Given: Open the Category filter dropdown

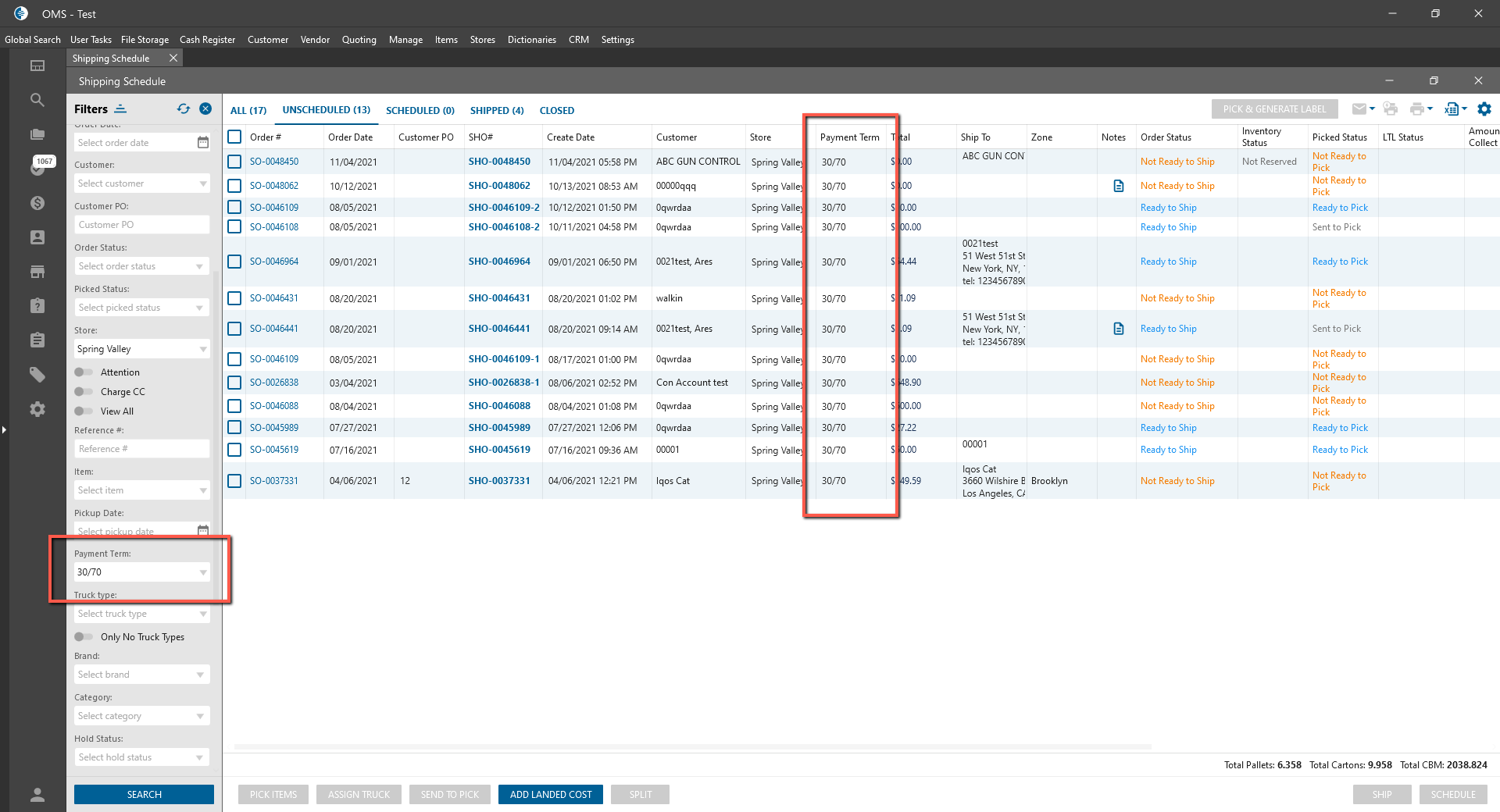Looking at the screenshot, I should click(142, 716).
